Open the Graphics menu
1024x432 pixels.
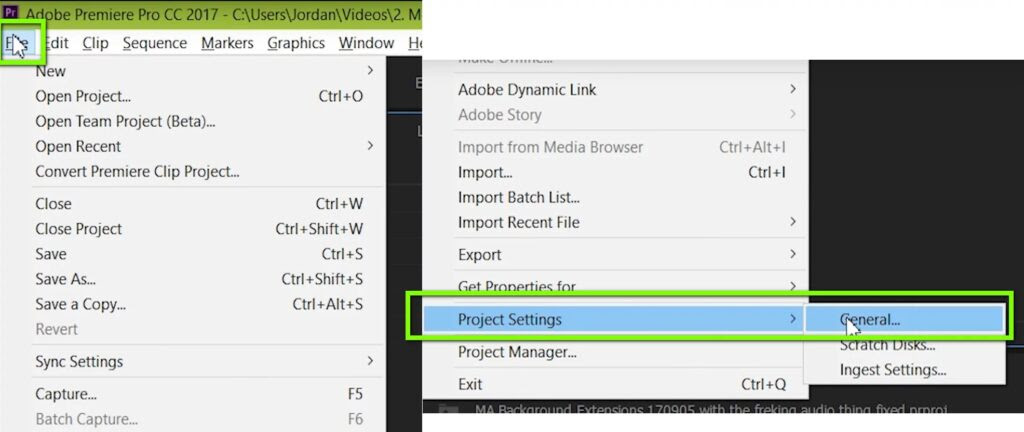point(296,43)
